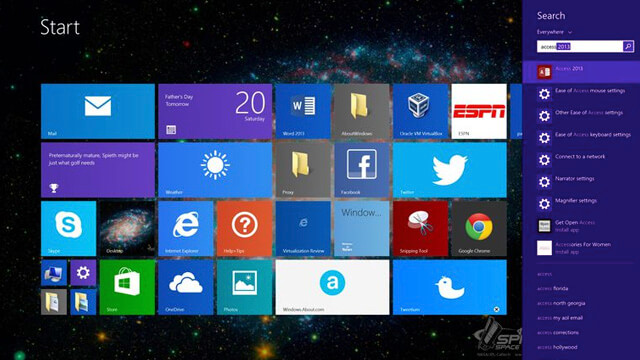Open the small blue pictures folder tile

83,302
